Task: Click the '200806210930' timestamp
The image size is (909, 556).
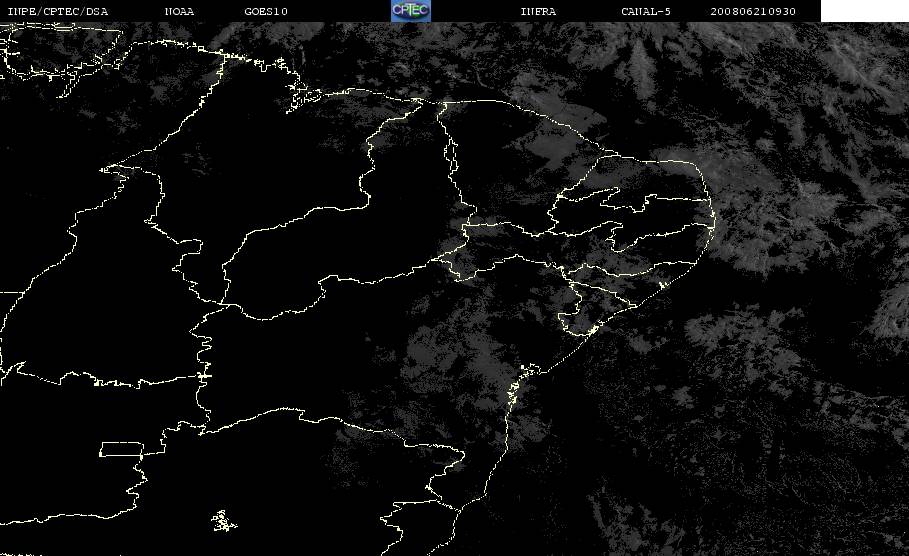Action: [x=753, y=11]
